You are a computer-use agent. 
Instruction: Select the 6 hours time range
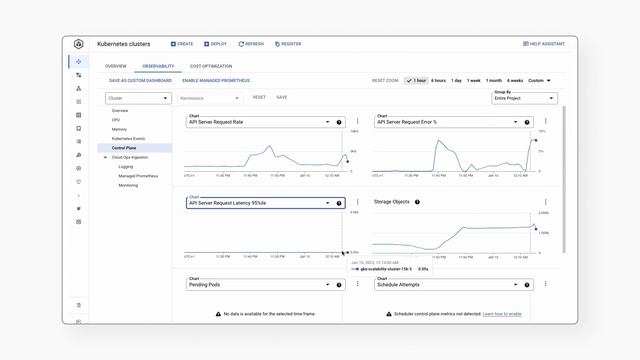coord(438,80)
